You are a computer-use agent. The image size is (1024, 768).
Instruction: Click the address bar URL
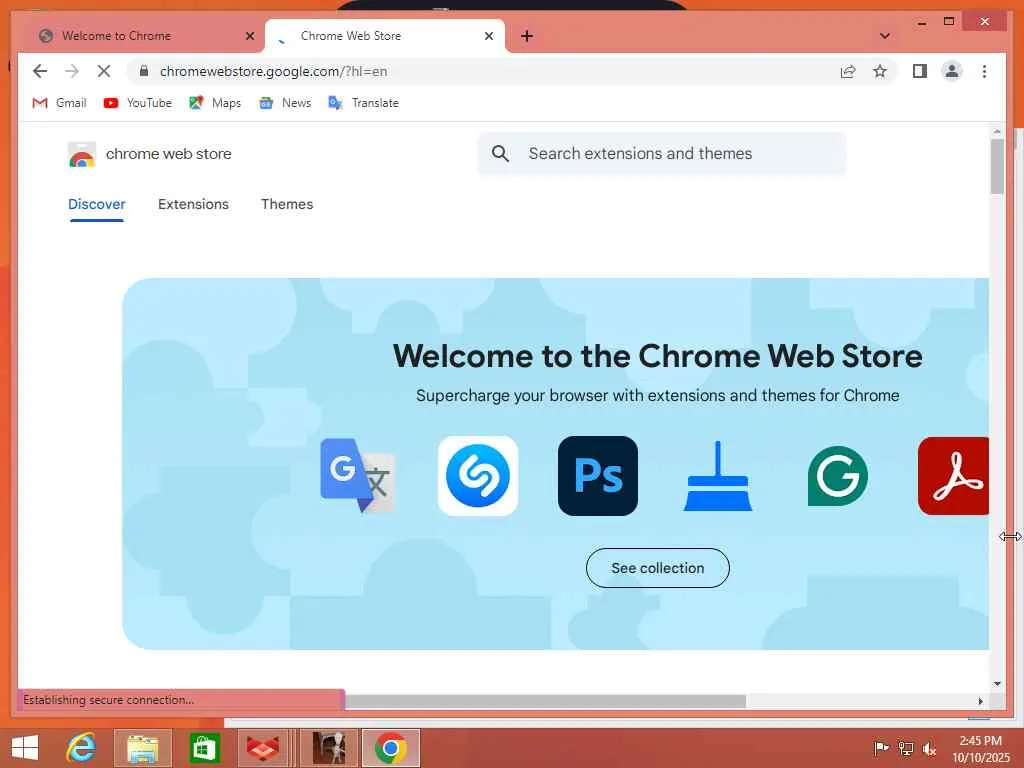pyautogui.click(x=274, y=71)
